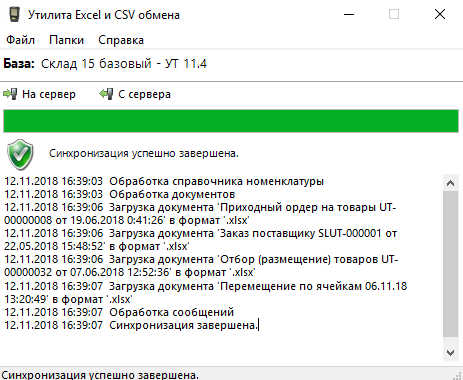Click the status bar sync message

pos(100,375)
